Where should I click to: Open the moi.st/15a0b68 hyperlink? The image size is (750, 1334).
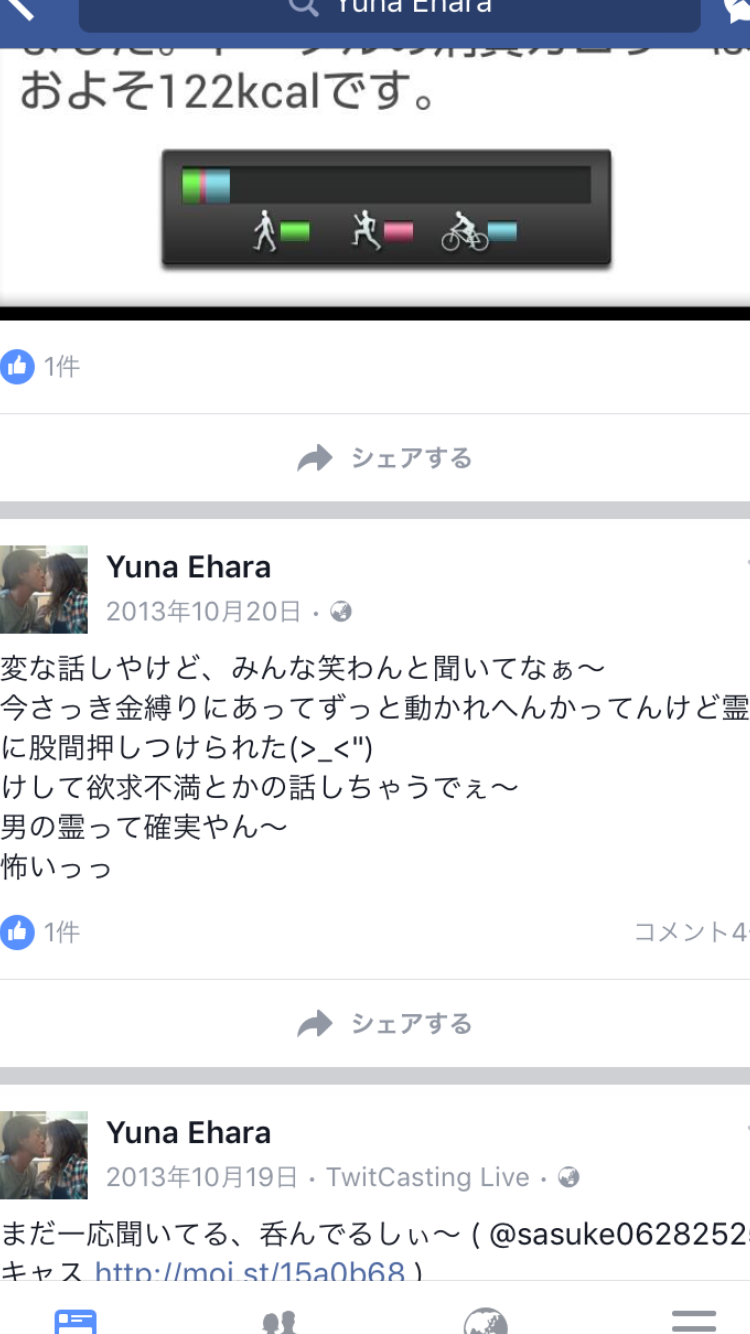coord(250,1272)
